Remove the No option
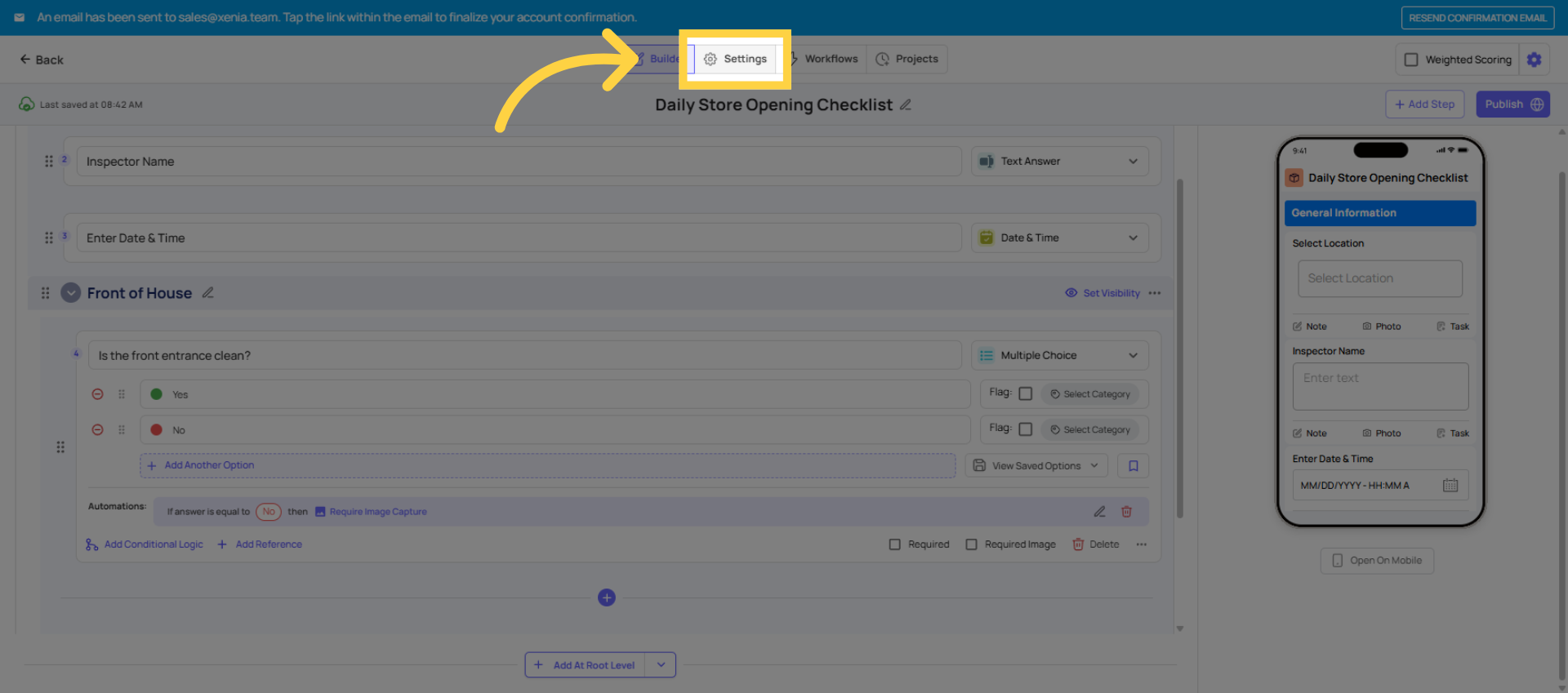This screenshot has width=1568, height=693. point(97,430)
